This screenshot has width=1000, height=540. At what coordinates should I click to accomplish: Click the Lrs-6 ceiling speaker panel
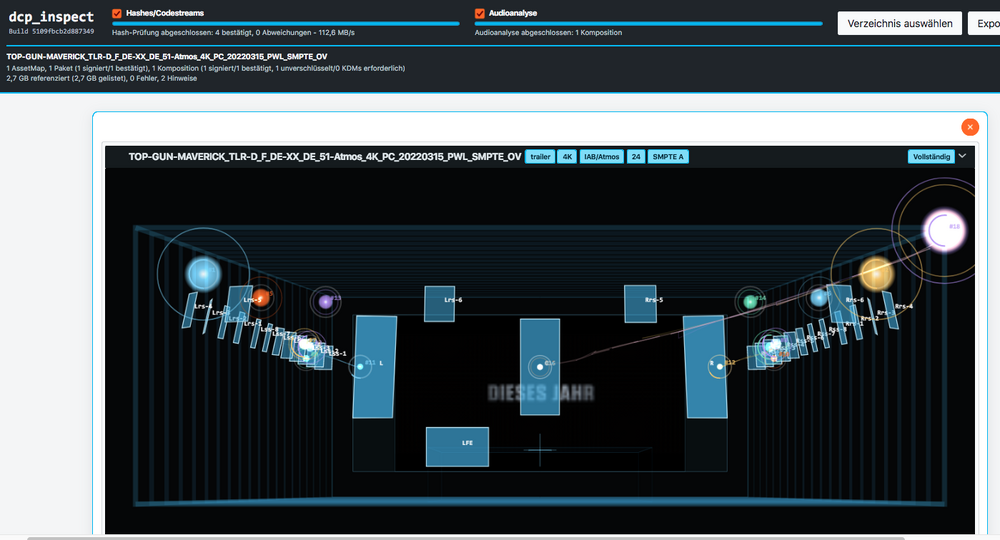440,303
